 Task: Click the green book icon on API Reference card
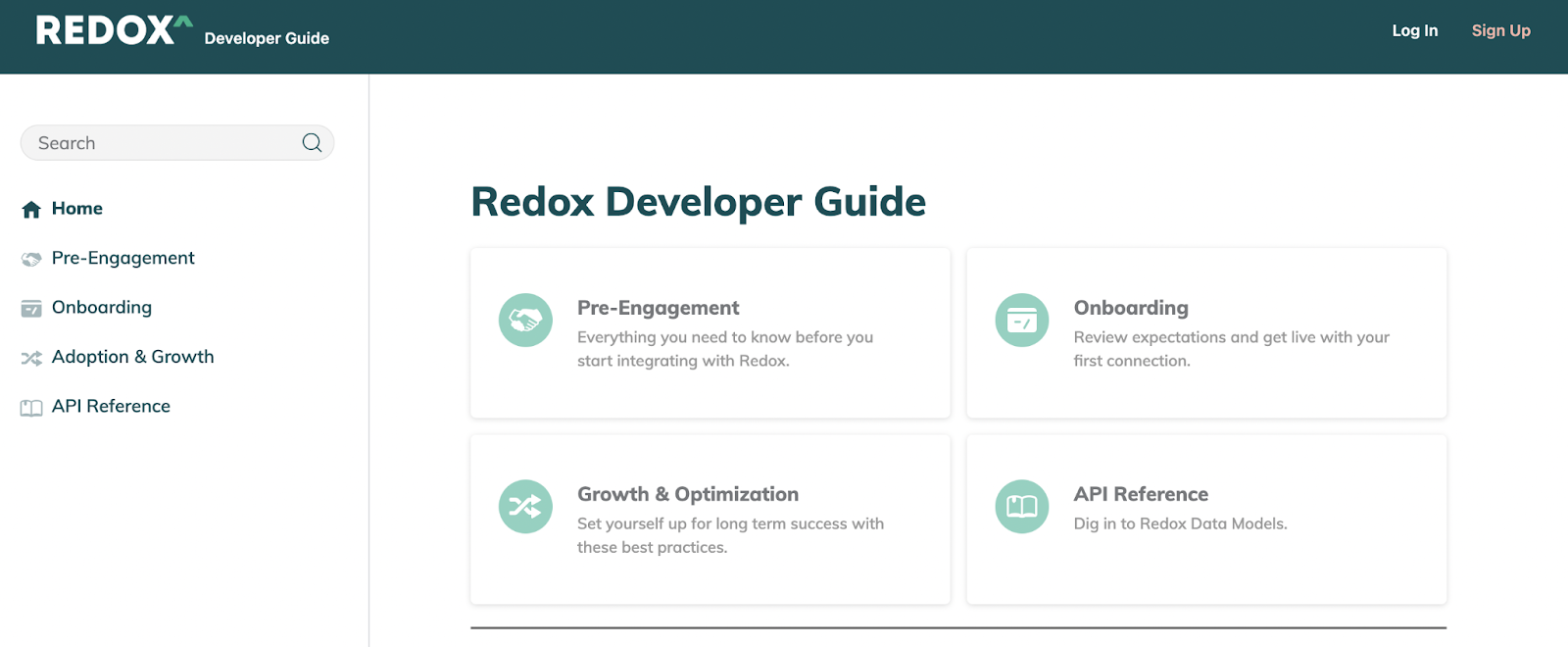1022,506
